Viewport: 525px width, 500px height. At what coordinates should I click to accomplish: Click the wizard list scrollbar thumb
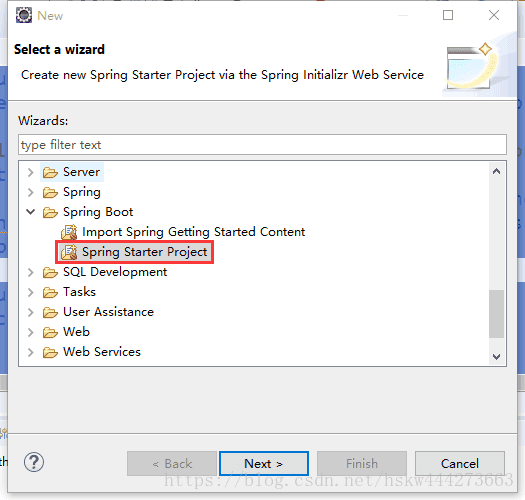(496, 314)
